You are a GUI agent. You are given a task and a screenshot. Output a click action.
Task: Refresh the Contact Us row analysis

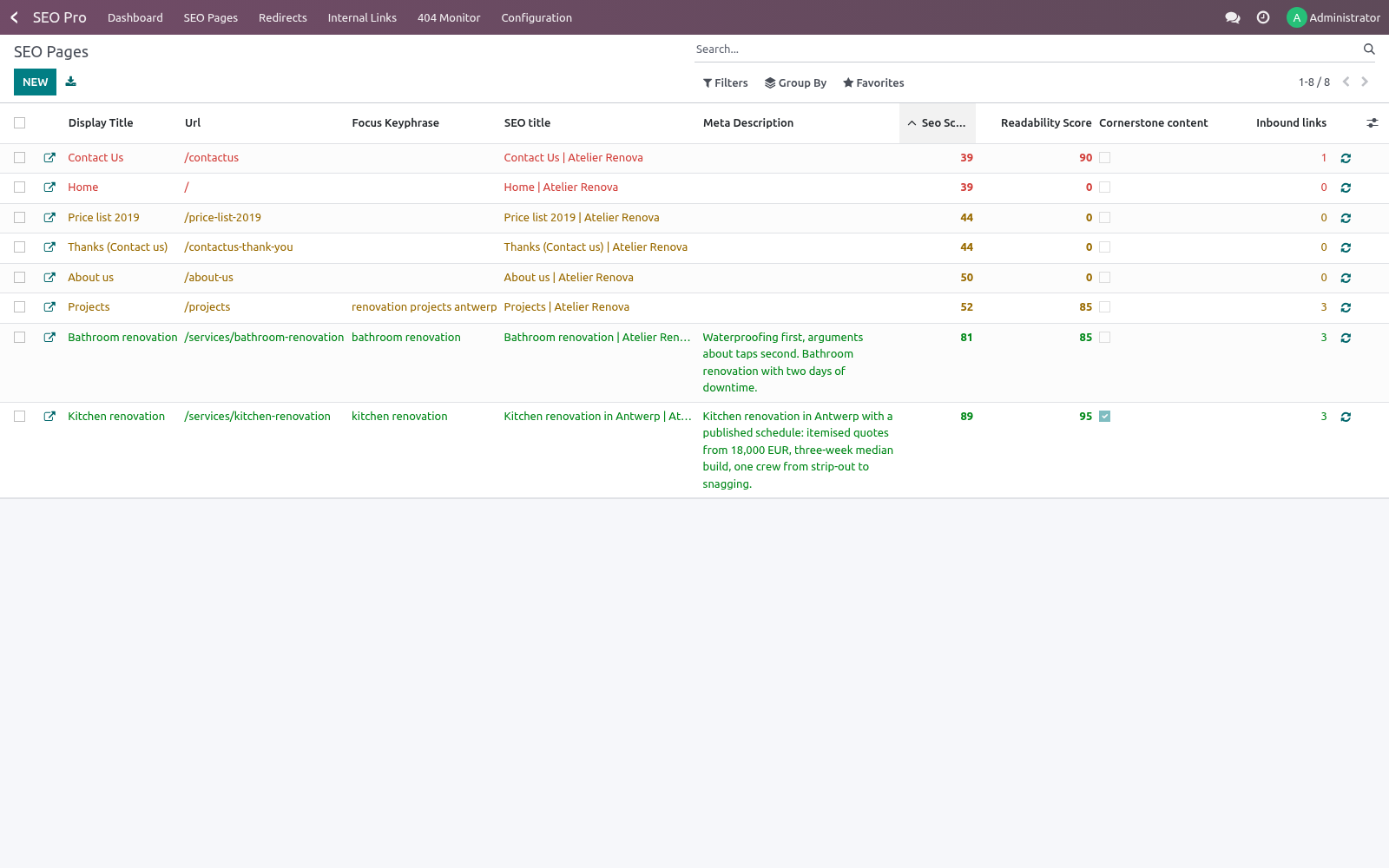[x=1346, y=158]
